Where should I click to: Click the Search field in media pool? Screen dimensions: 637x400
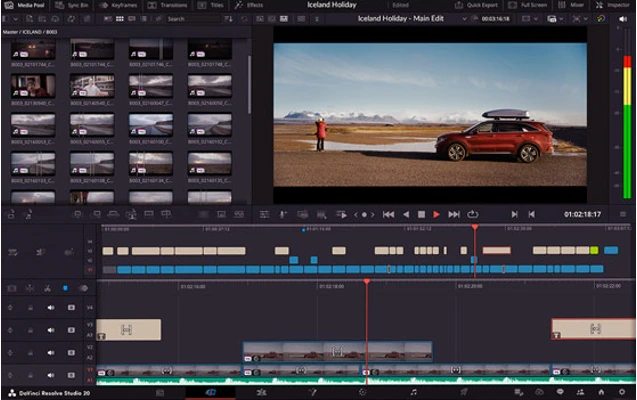[x=191, y=19]
